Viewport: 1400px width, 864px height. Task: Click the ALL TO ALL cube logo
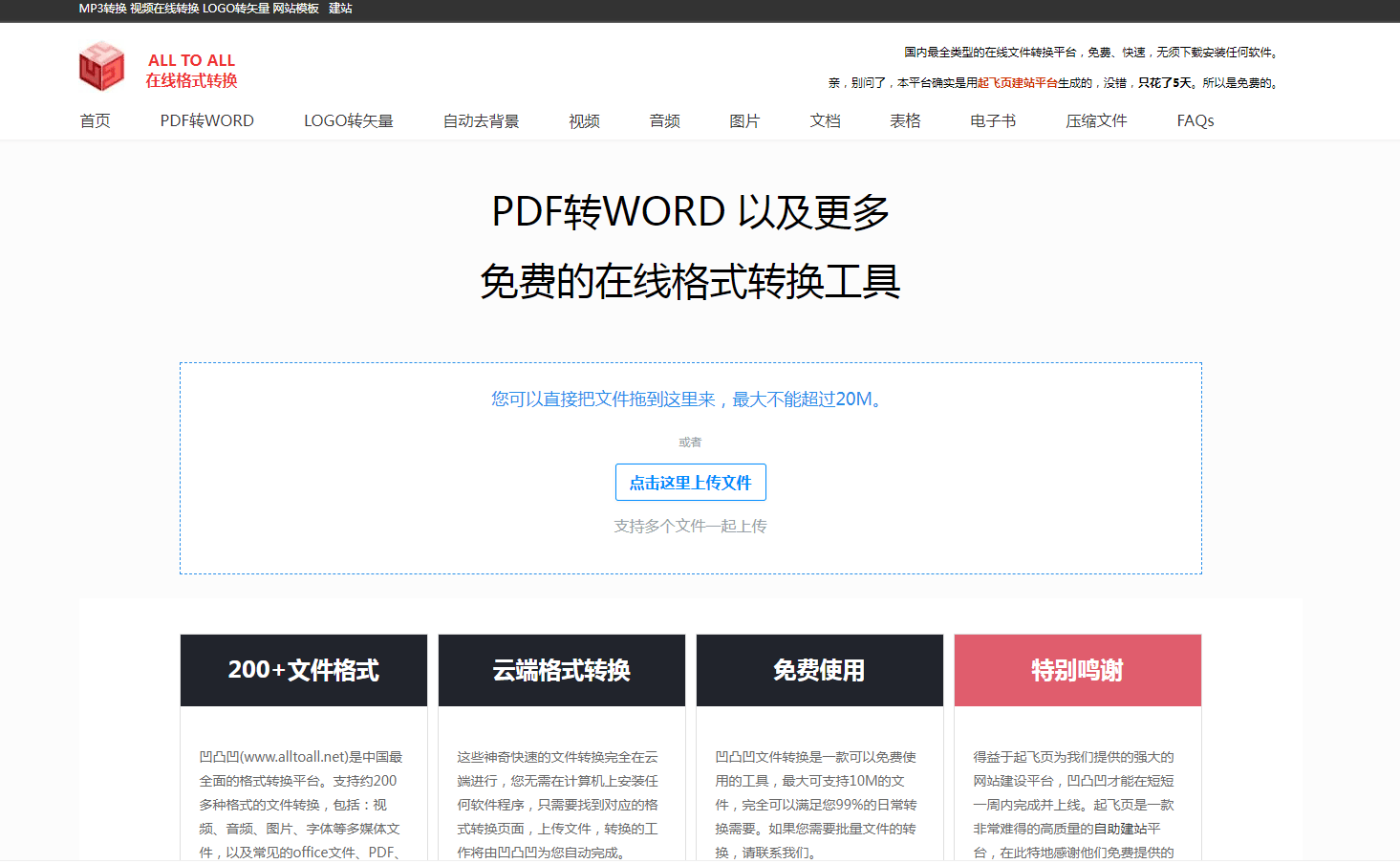point(101,67)
